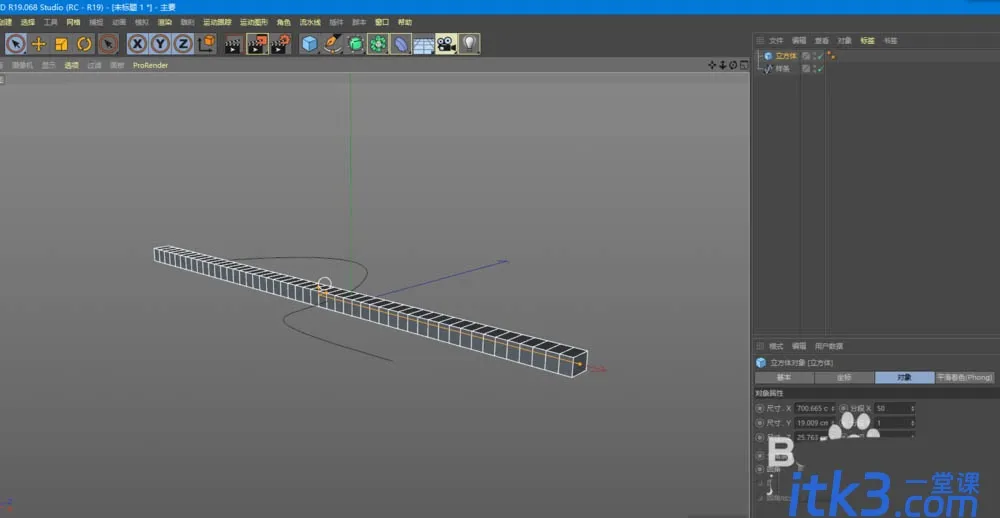This screenshot has height=518, width=1000.
Task: Open the 工具 menu
Action: pyautogui.click(x=50, y=22)
